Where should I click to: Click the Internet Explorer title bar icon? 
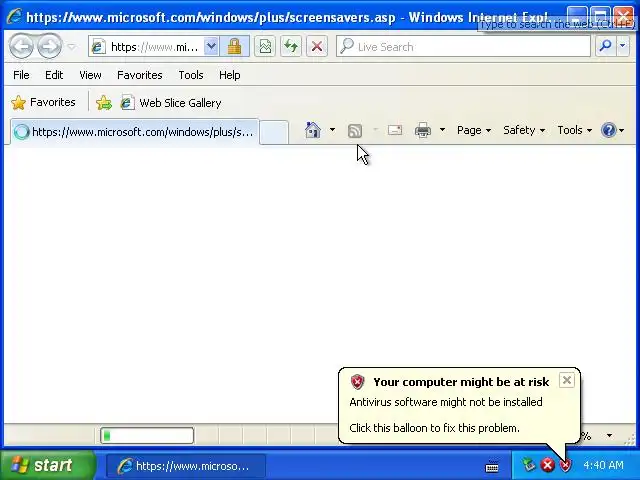13,16
